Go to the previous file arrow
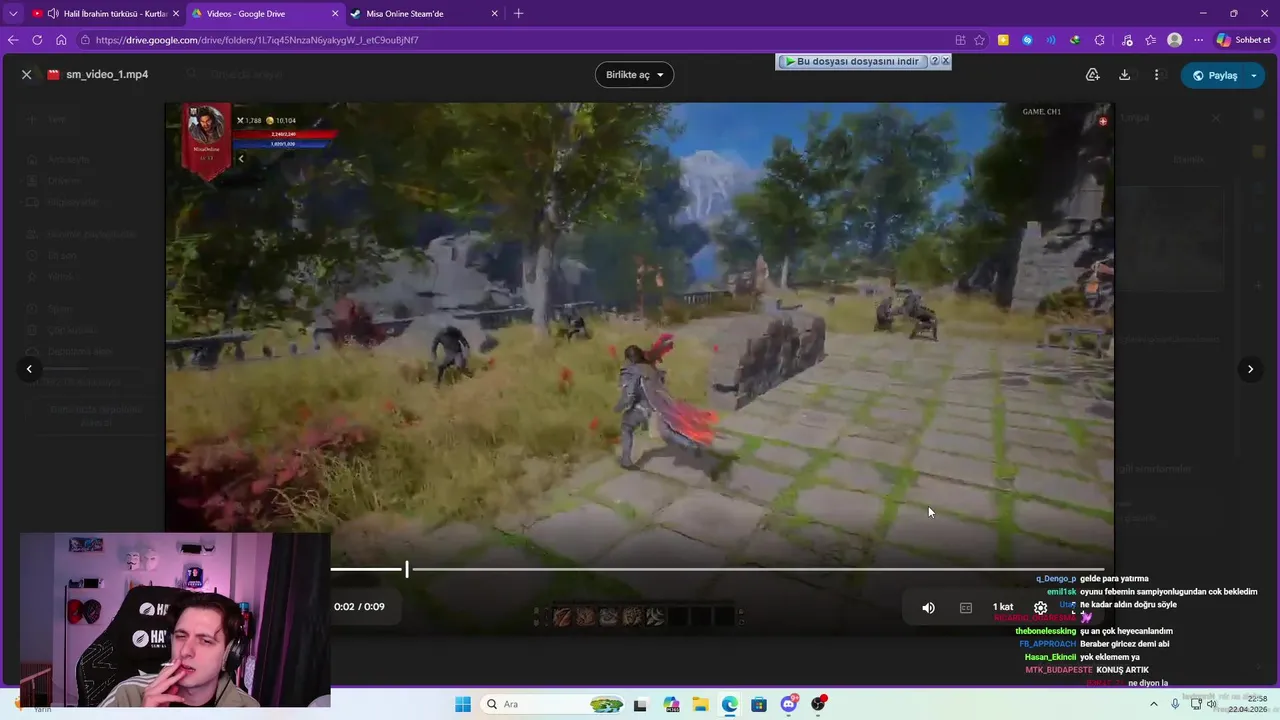The image size is (1280, 720). tap(29, 369)
